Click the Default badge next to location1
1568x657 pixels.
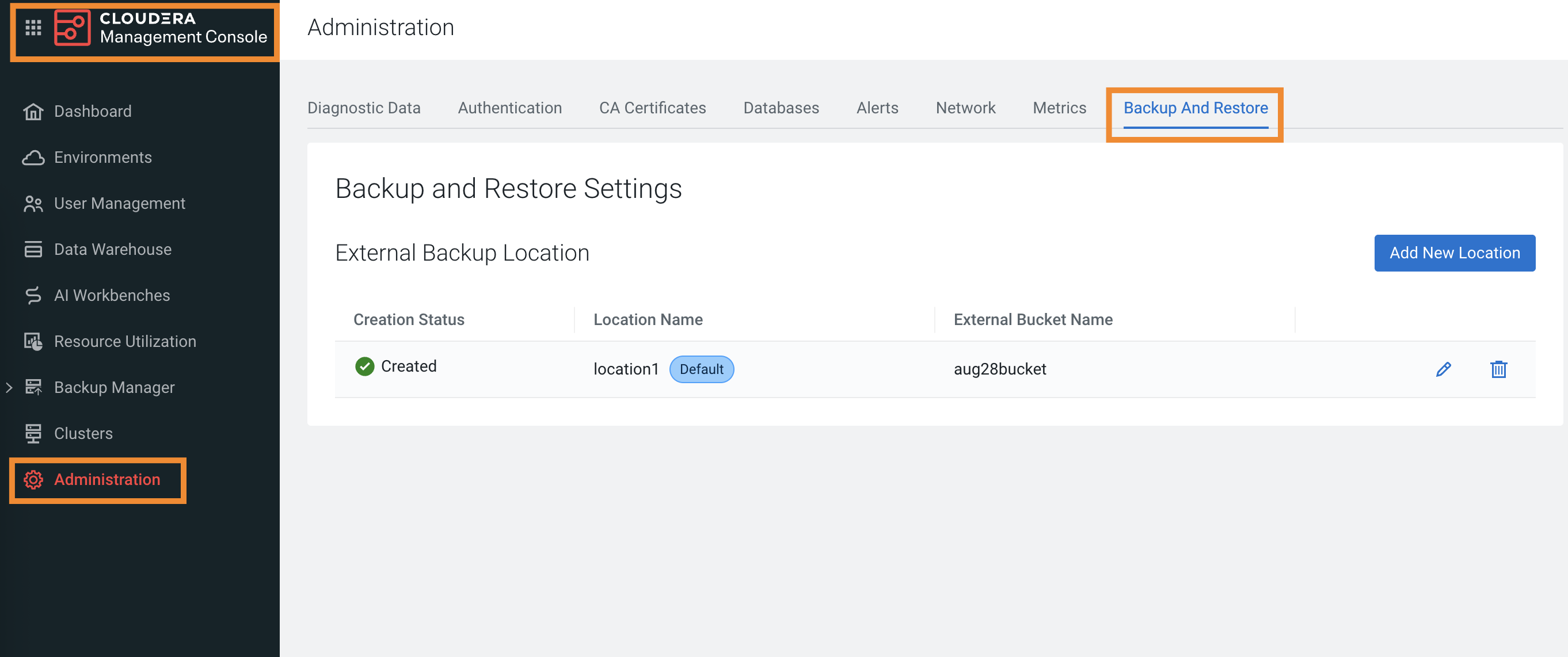(x=702, y=369)
